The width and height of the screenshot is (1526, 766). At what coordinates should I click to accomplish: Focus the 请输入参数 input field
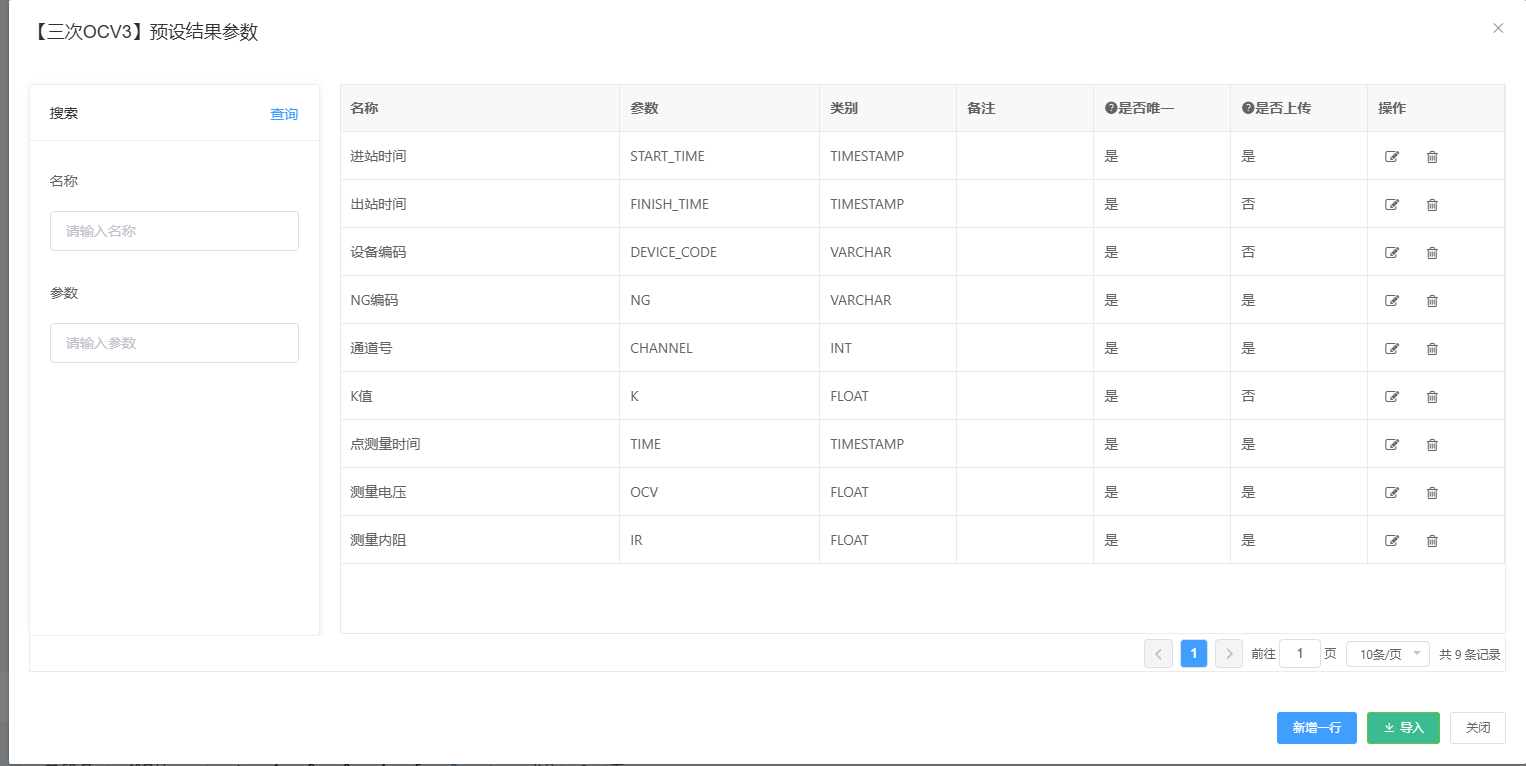pyautogui.click(x=174, y=343)
